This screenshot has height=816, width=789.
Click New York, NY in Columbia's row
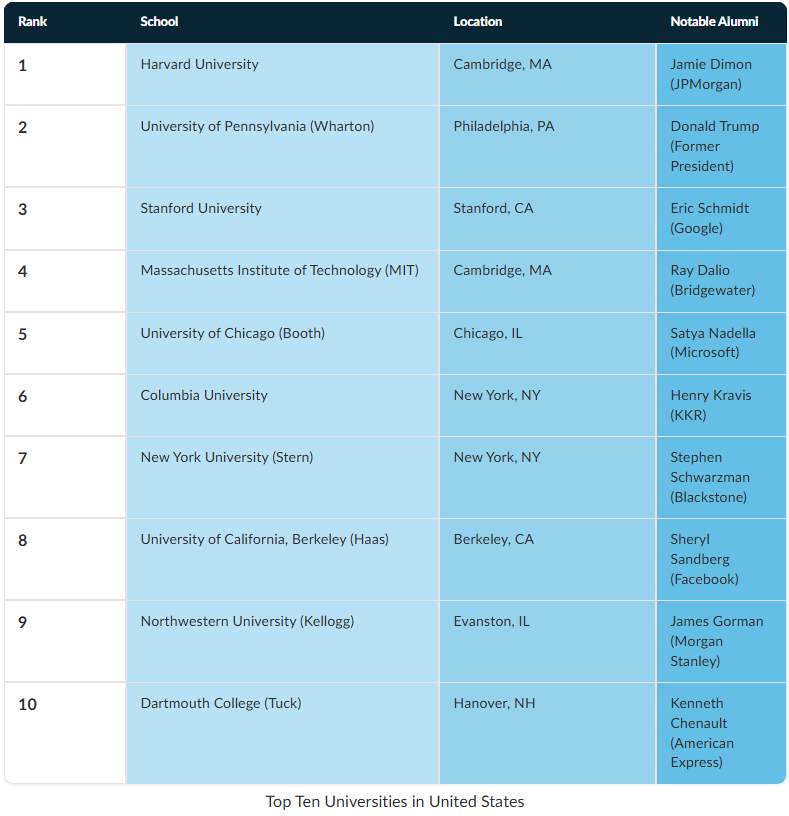[x=548, y=405]
